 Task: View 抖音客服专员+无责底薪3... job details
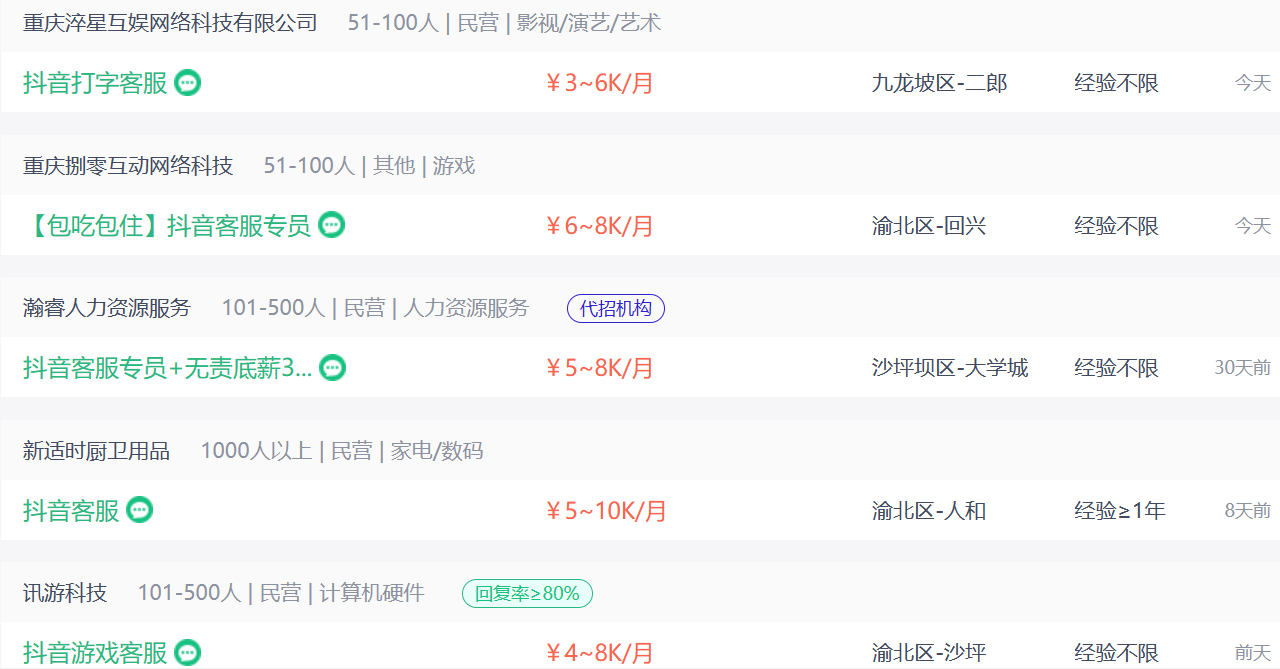[168, 368]
